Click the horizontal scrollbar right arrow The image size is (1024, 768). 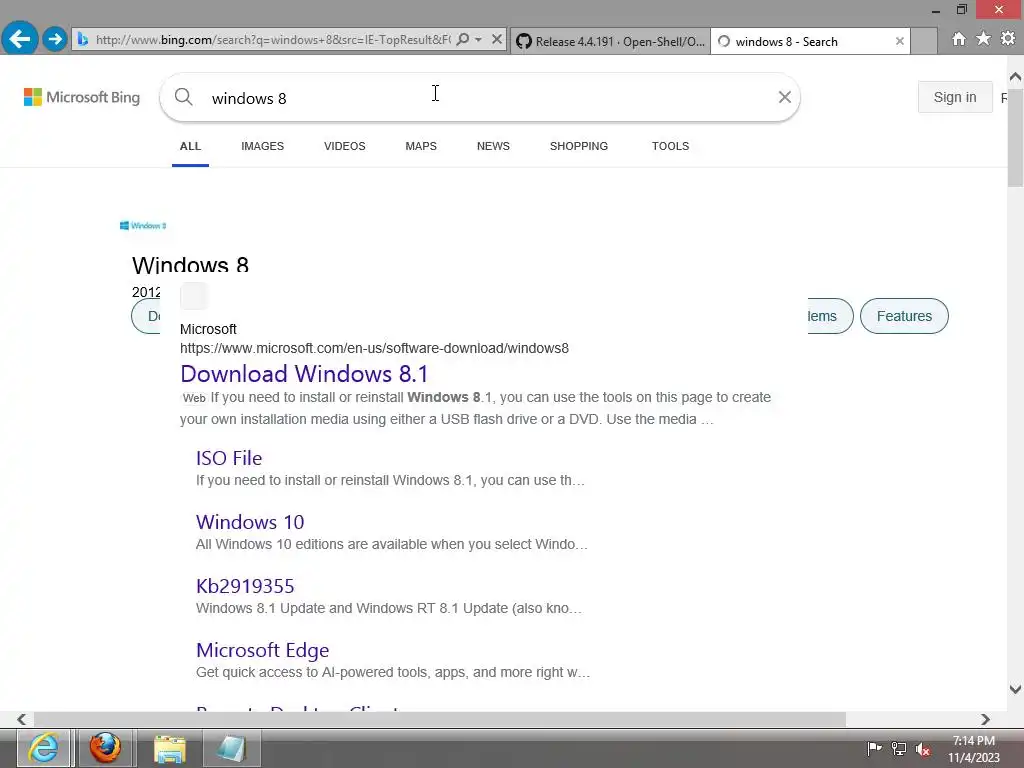click(985, 719)
